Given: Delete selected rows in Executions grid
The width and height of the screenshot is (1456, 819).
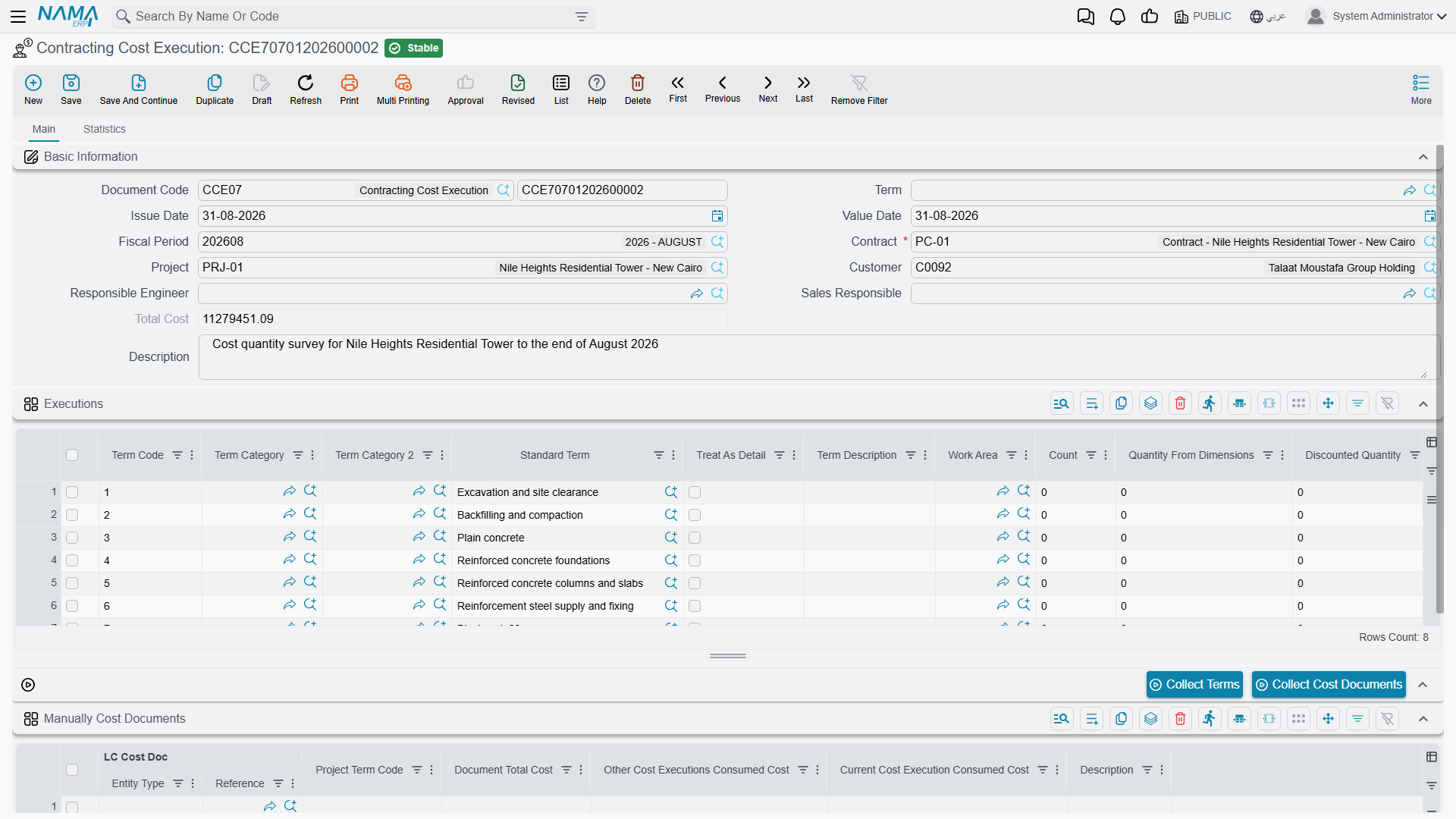Looking at the screenshot, I should 1180,403.
